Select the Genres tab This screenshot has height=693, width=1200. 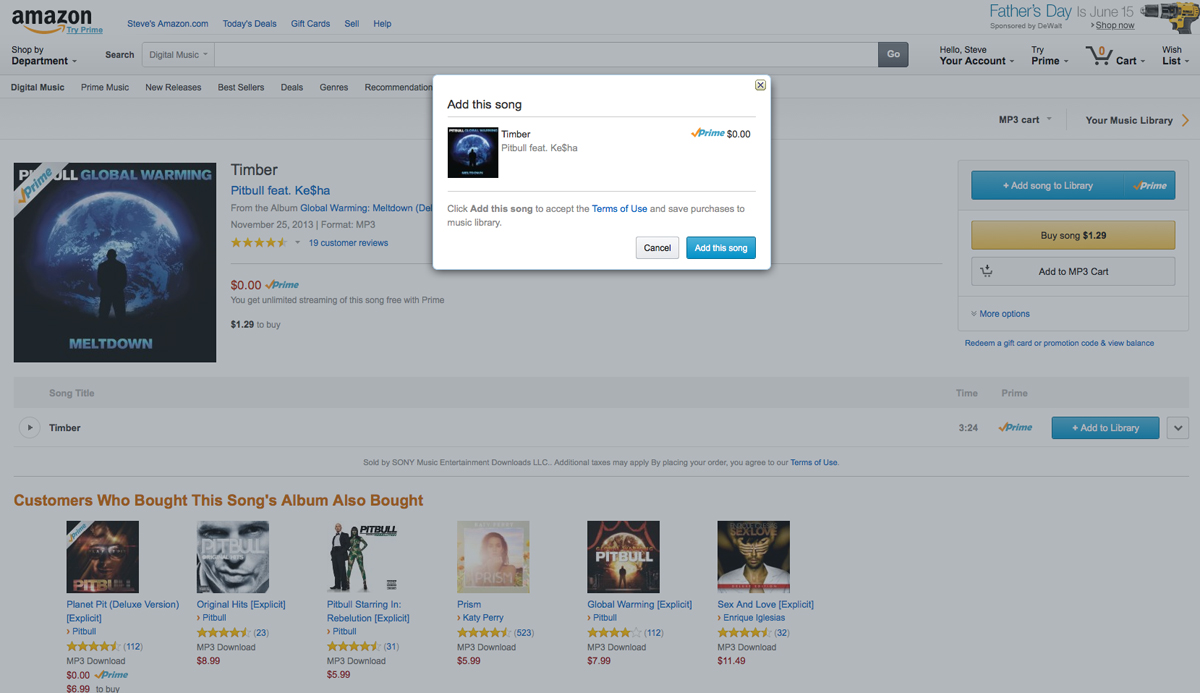334,88
